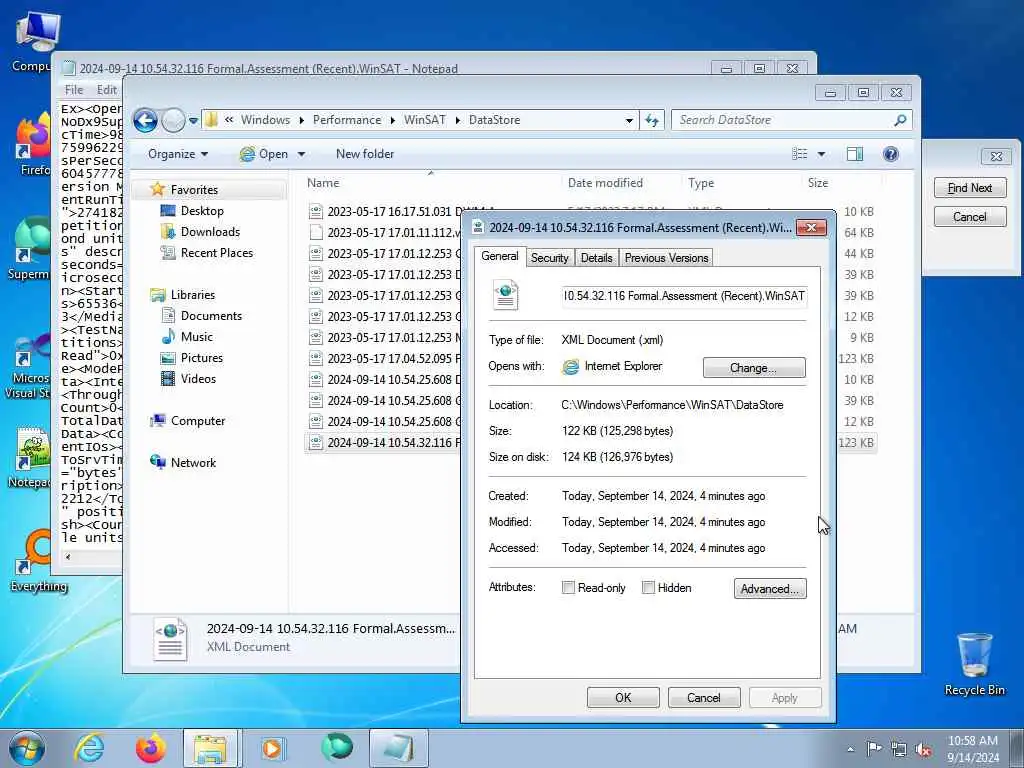Select Downloads in Favorites
The image size is (1024, 768).
[210, 232]
